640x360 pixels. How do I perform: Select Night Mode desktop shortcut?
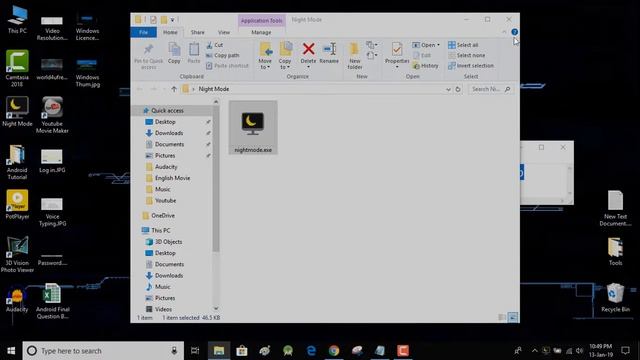tap(17, 112)
